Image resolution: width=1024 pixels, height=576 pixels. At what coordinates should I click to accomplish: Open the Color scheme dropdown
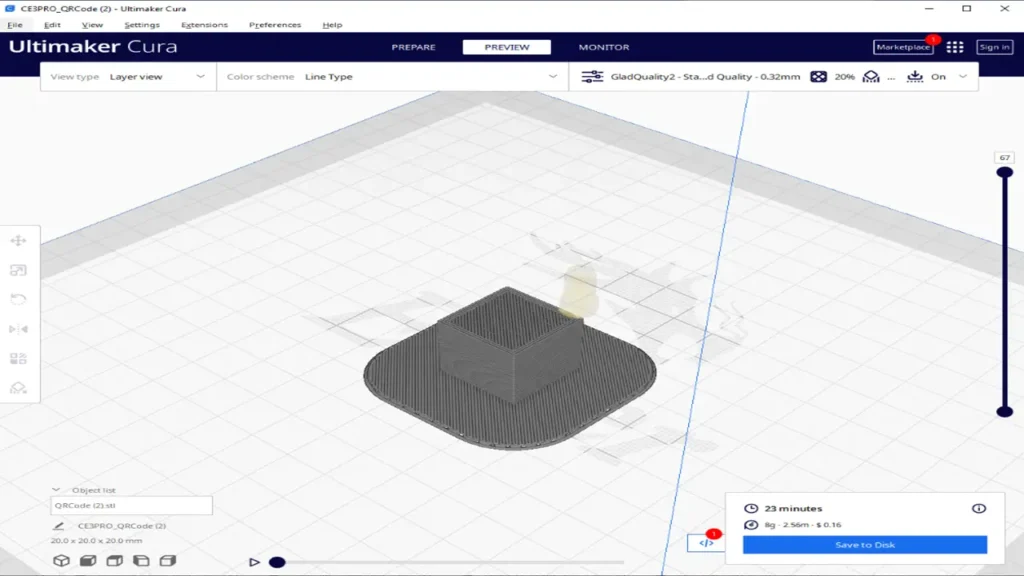[x=392, y=76]
